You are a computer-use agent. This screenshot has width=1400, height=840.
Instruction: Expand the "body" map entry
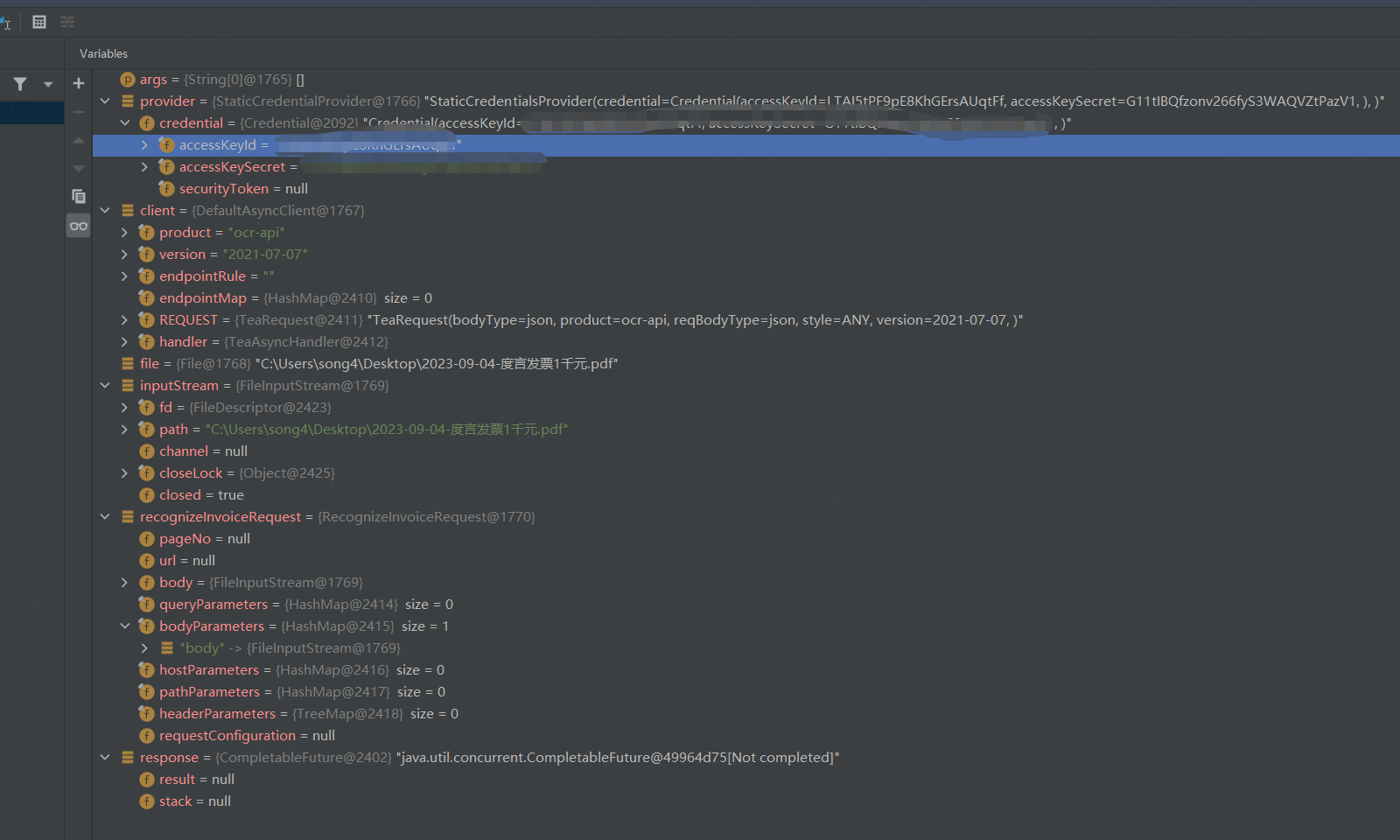[144, 648]
